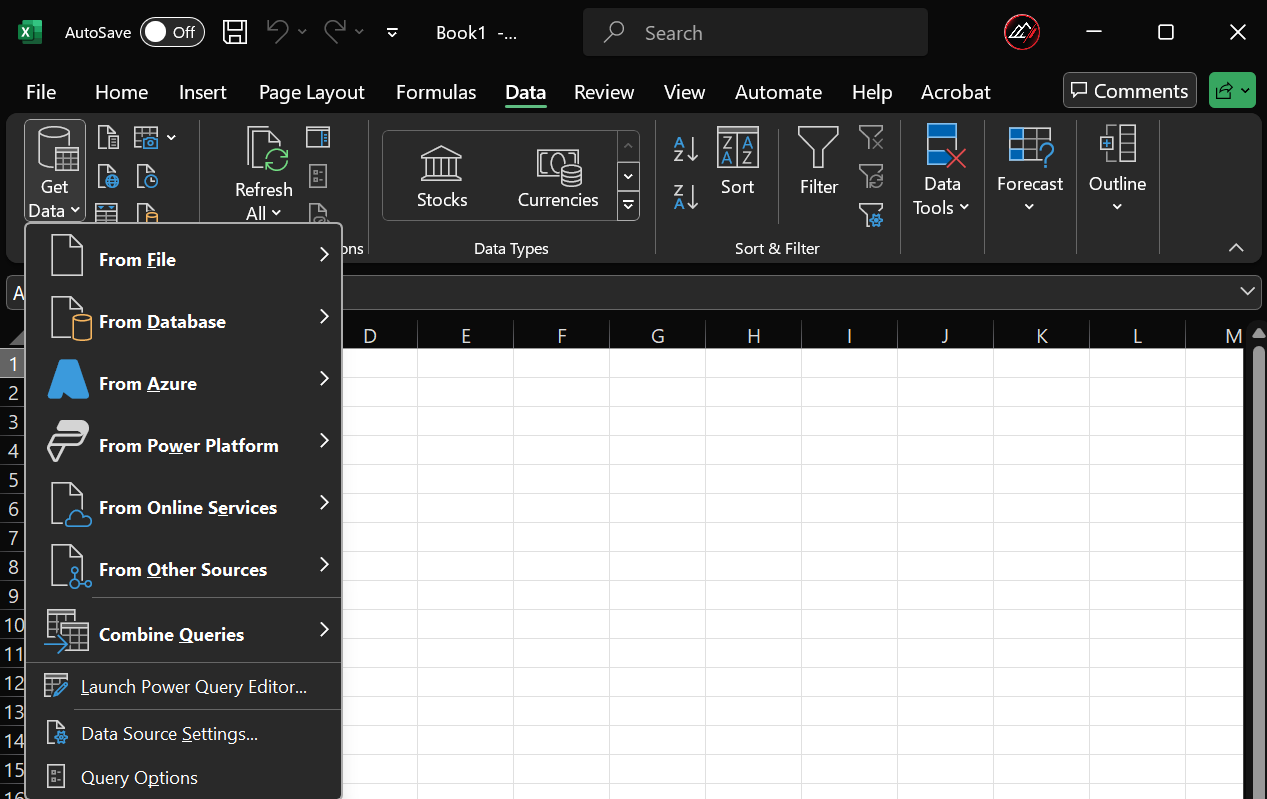Switch to the Home tab
The width and height of the screenshot is (1267, 799).
121,92
